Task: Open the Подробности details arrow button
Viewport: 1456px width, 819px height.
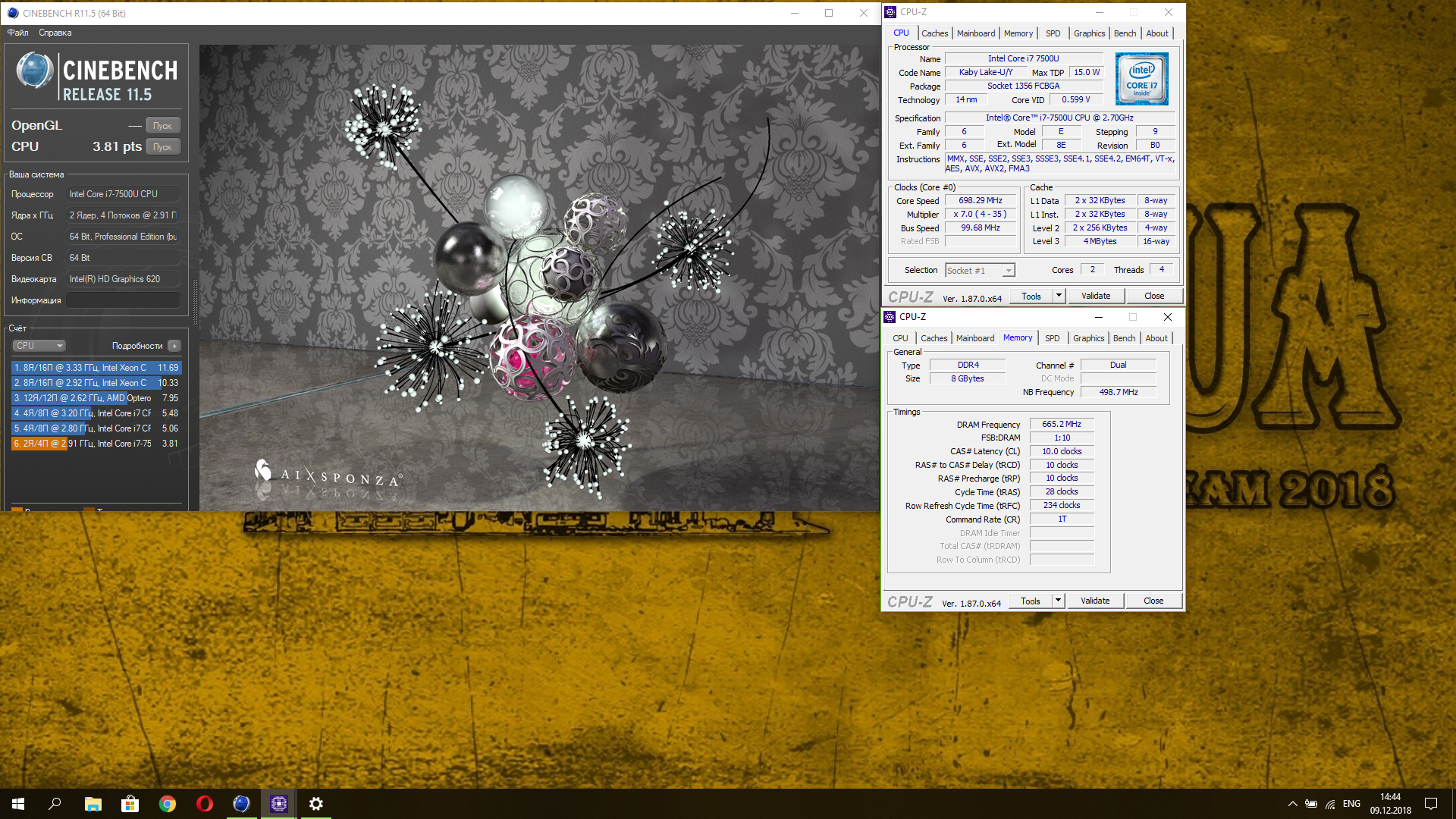Action: click(174, 346)
